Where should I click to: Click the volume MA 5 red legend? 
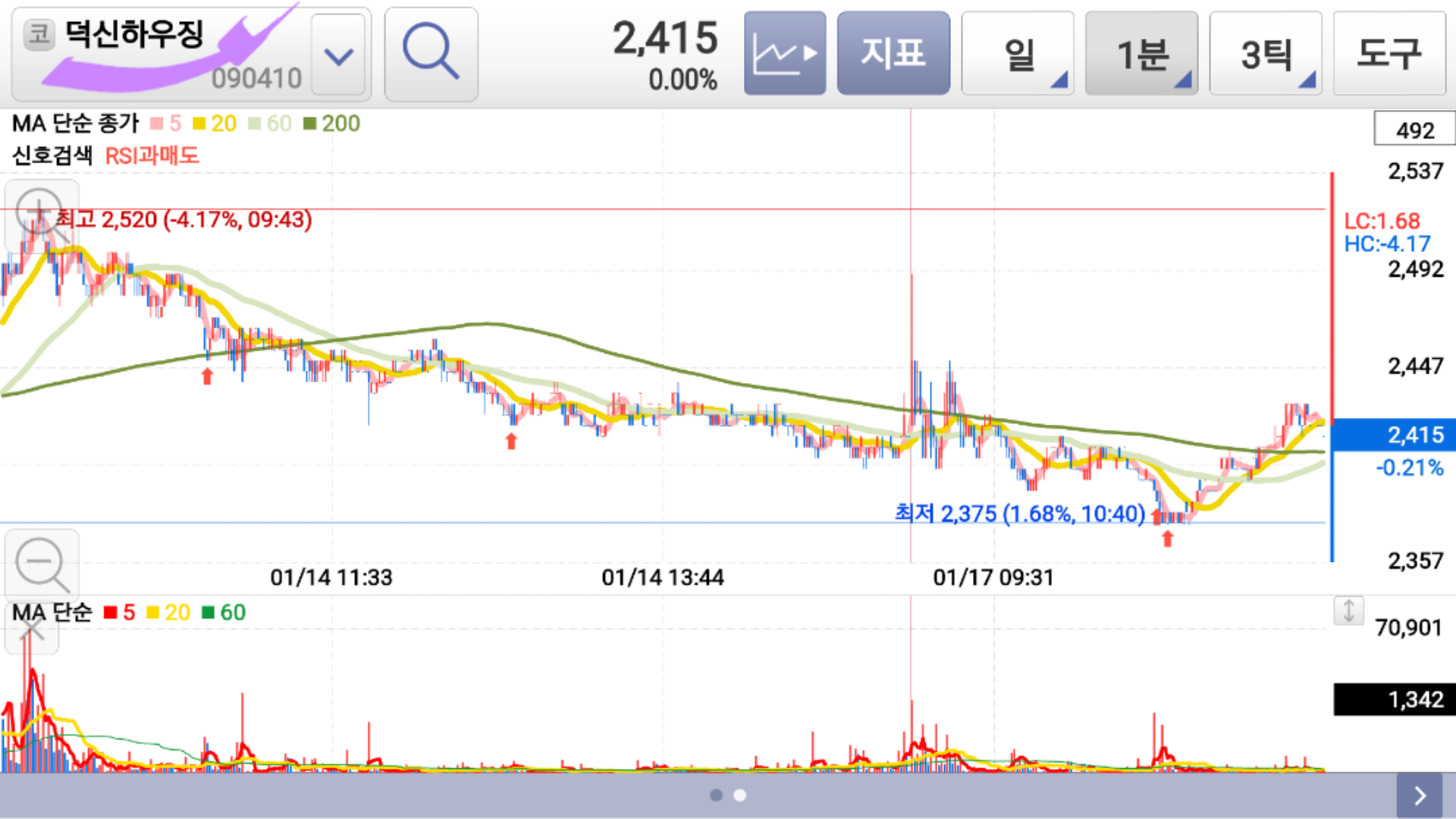click(120, 612)
